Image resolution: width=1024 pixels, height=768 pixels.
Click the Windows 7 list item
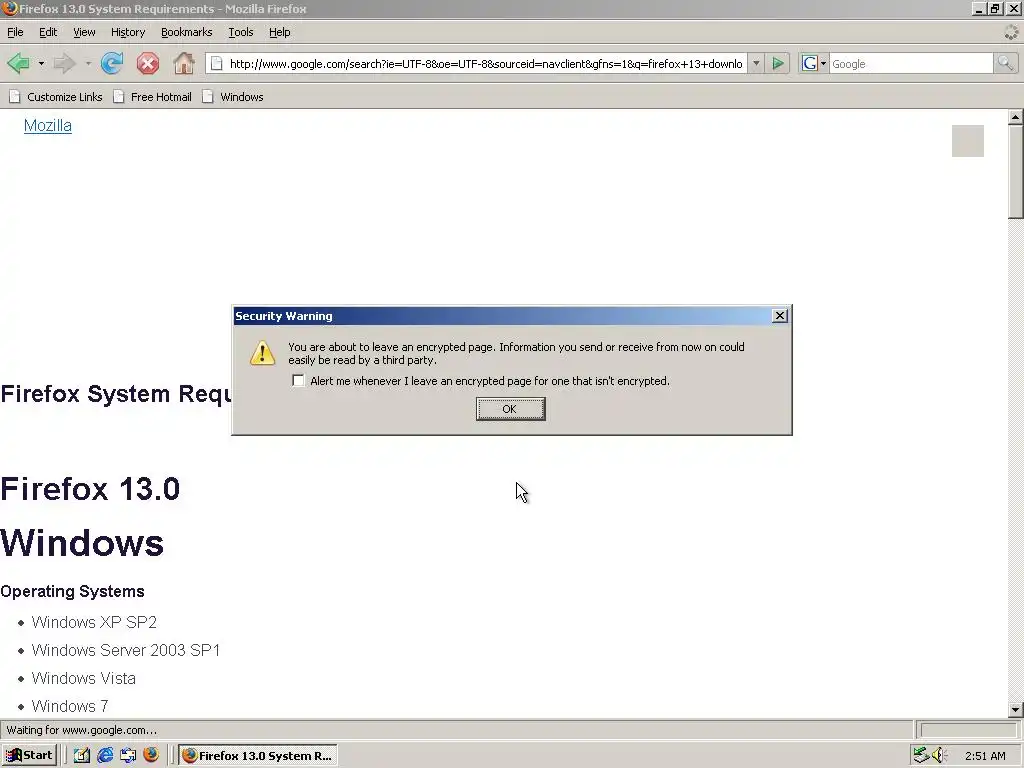(70, 706)
